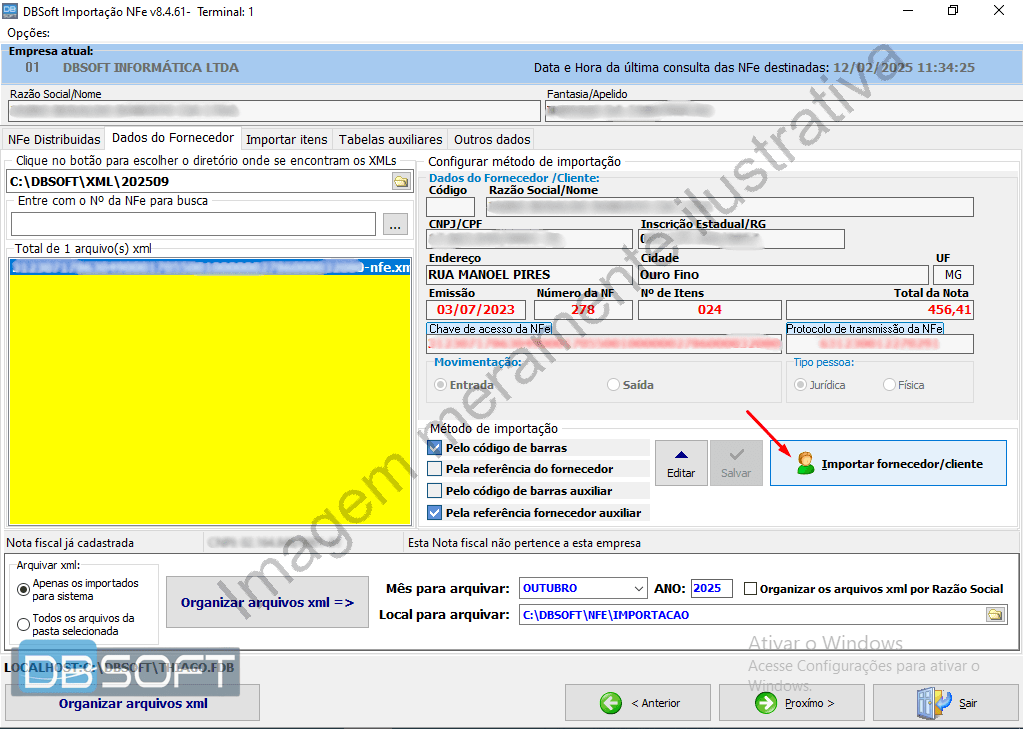Expand the Mês para arquivar dropdown
1023x729 pixels.
(638, 588)
